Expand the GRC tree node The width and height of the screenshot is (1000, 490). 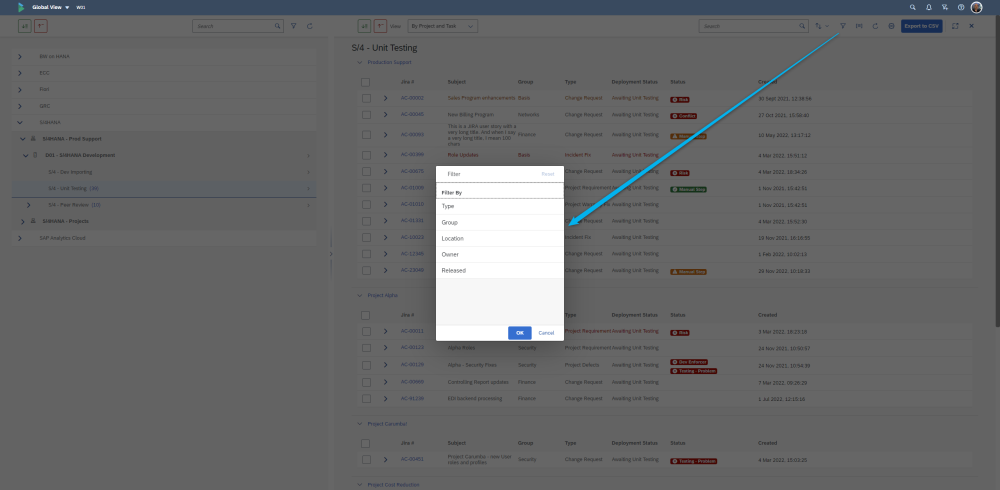[x=20, y=107]
